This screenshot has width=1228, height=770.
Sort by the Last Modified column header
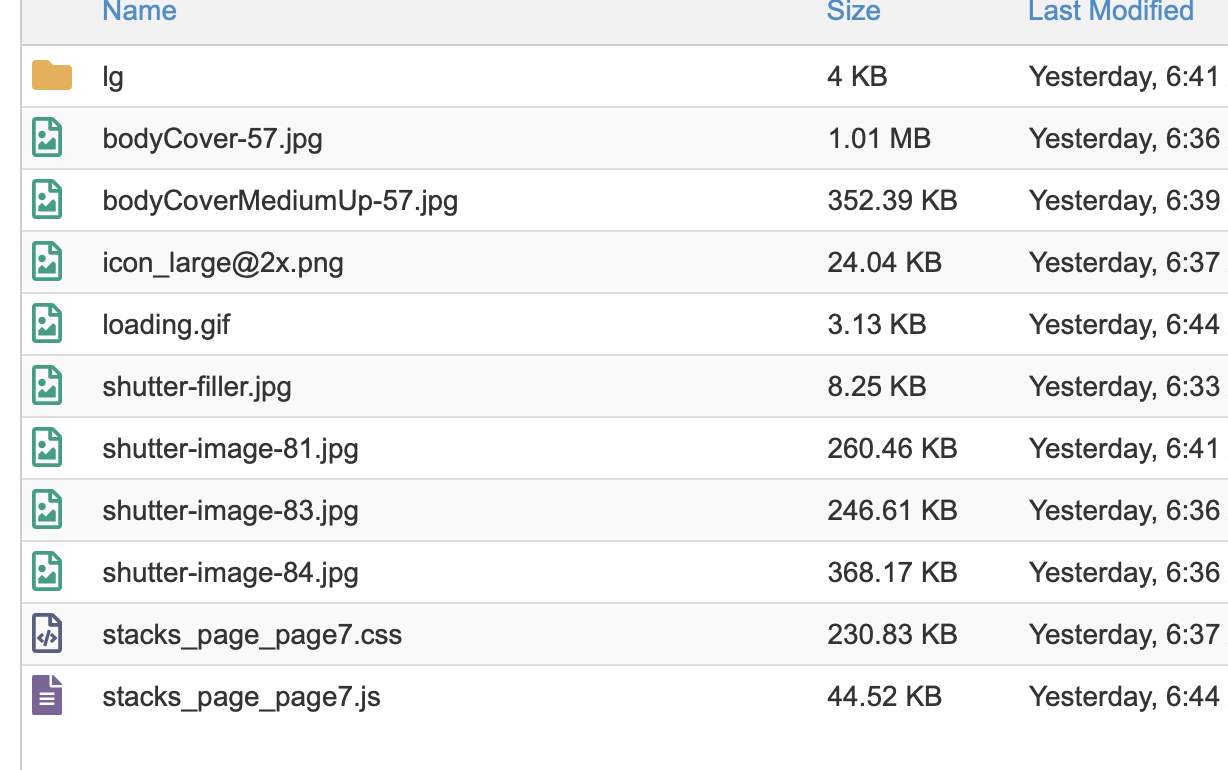click(x=1110, y=12)
